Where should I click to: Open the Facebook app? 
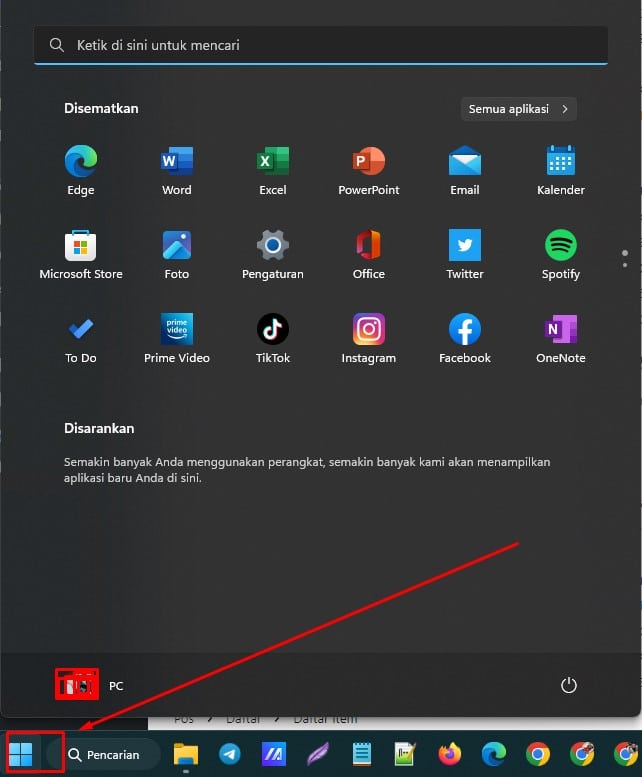click(x=465, y=338)
